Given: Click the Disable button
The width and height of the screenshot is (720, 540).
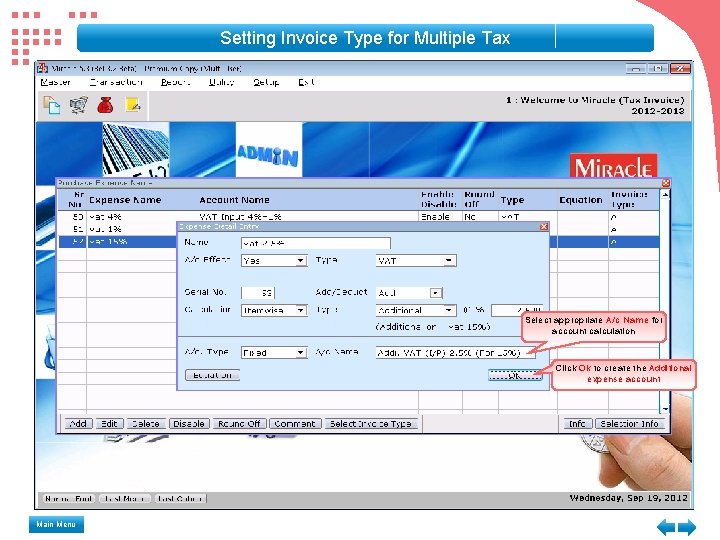Looking at the screenshot, I should [189, 423].
